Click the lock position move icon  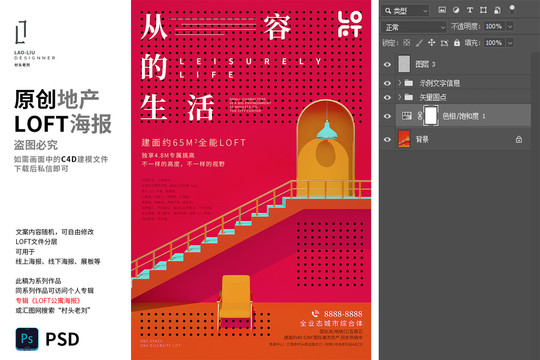[432, 43]
